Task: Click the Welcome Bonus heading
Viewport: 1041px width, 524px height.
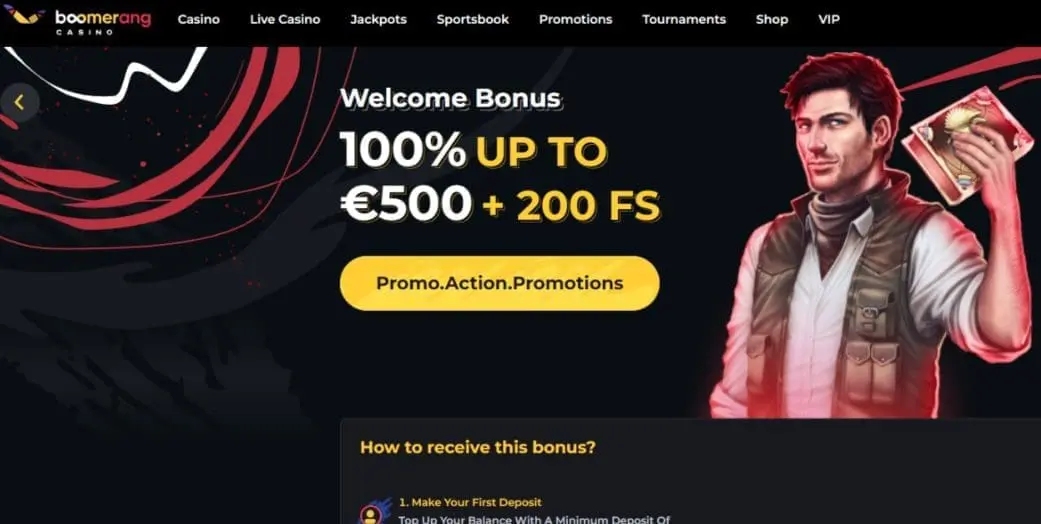Action: point(451,99)
